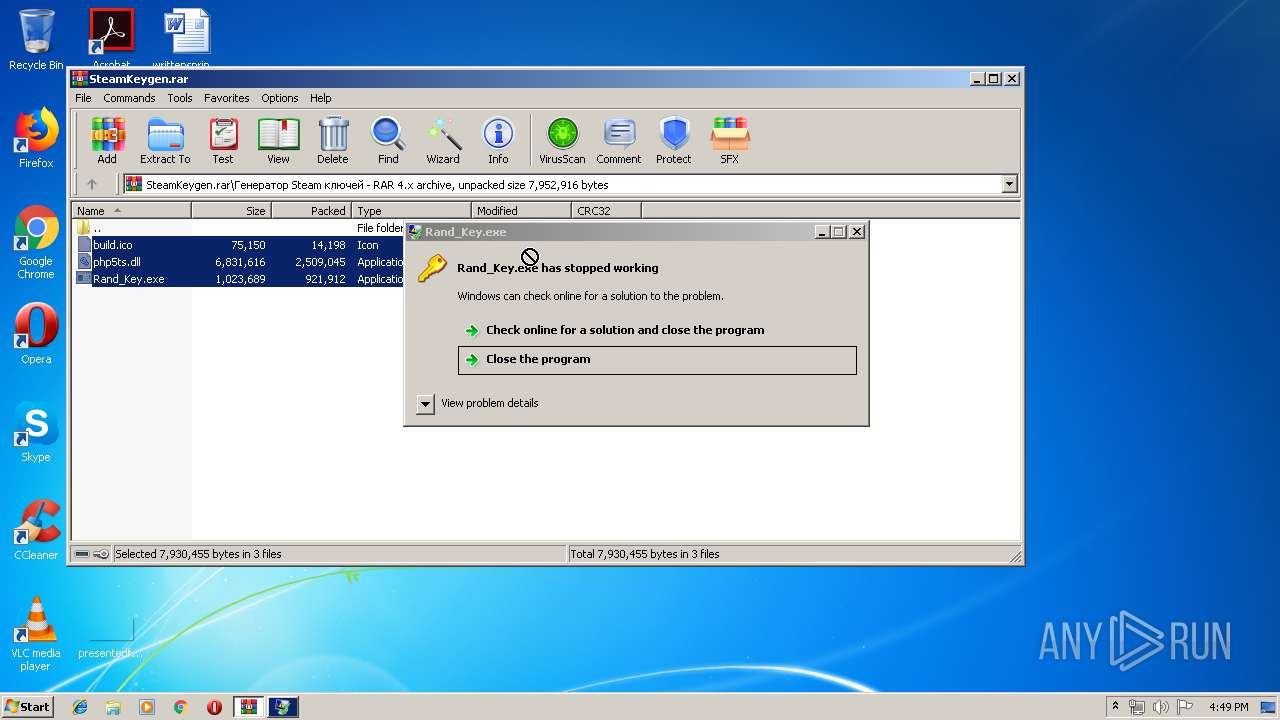Open media player taskbar icon
This screenshot has height=720, width=1280.
[x=147, y=707]
